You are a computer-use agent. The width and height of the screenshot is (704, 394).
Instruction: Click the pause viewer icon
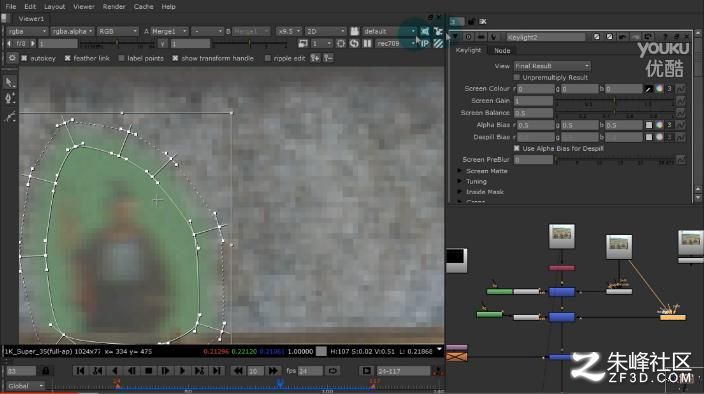367,44
